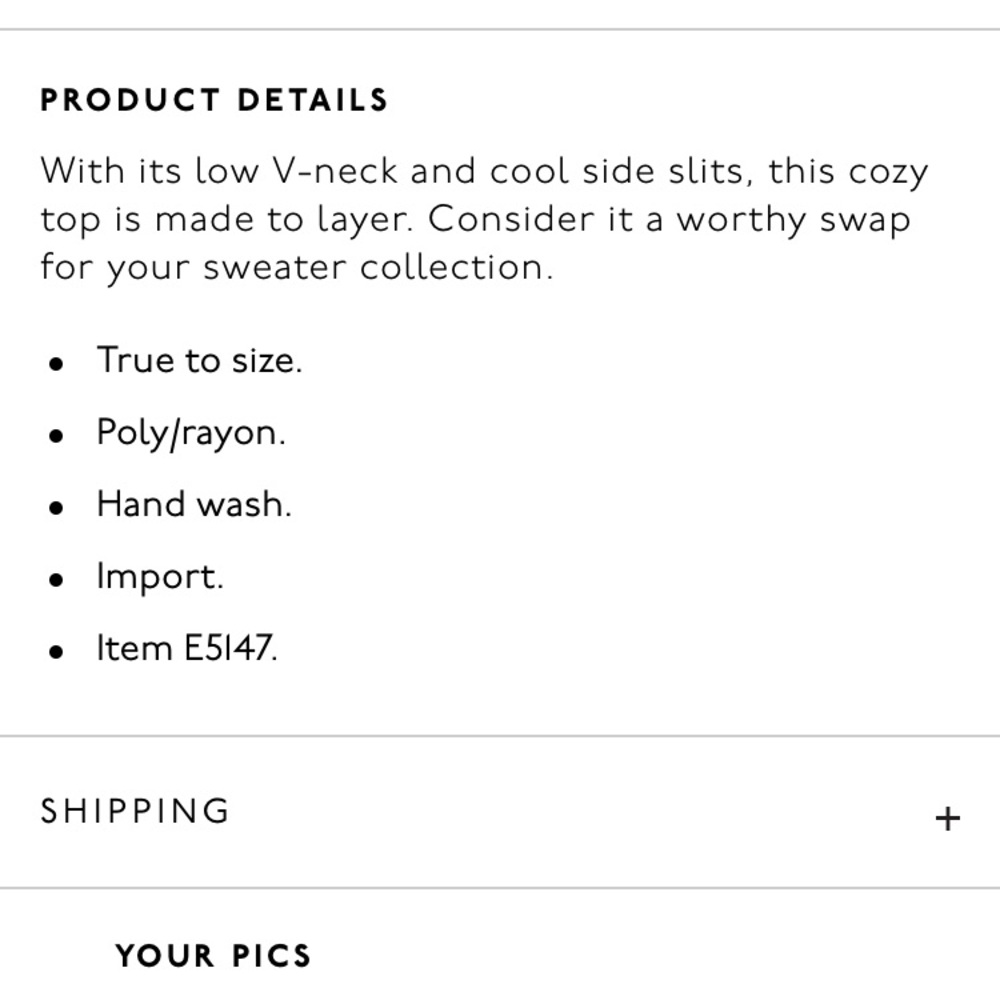The width and height of the screenshot is (1000, 1000).
Task: Click the Poly/rayon fabric detail
Action: tap(190, 432)
